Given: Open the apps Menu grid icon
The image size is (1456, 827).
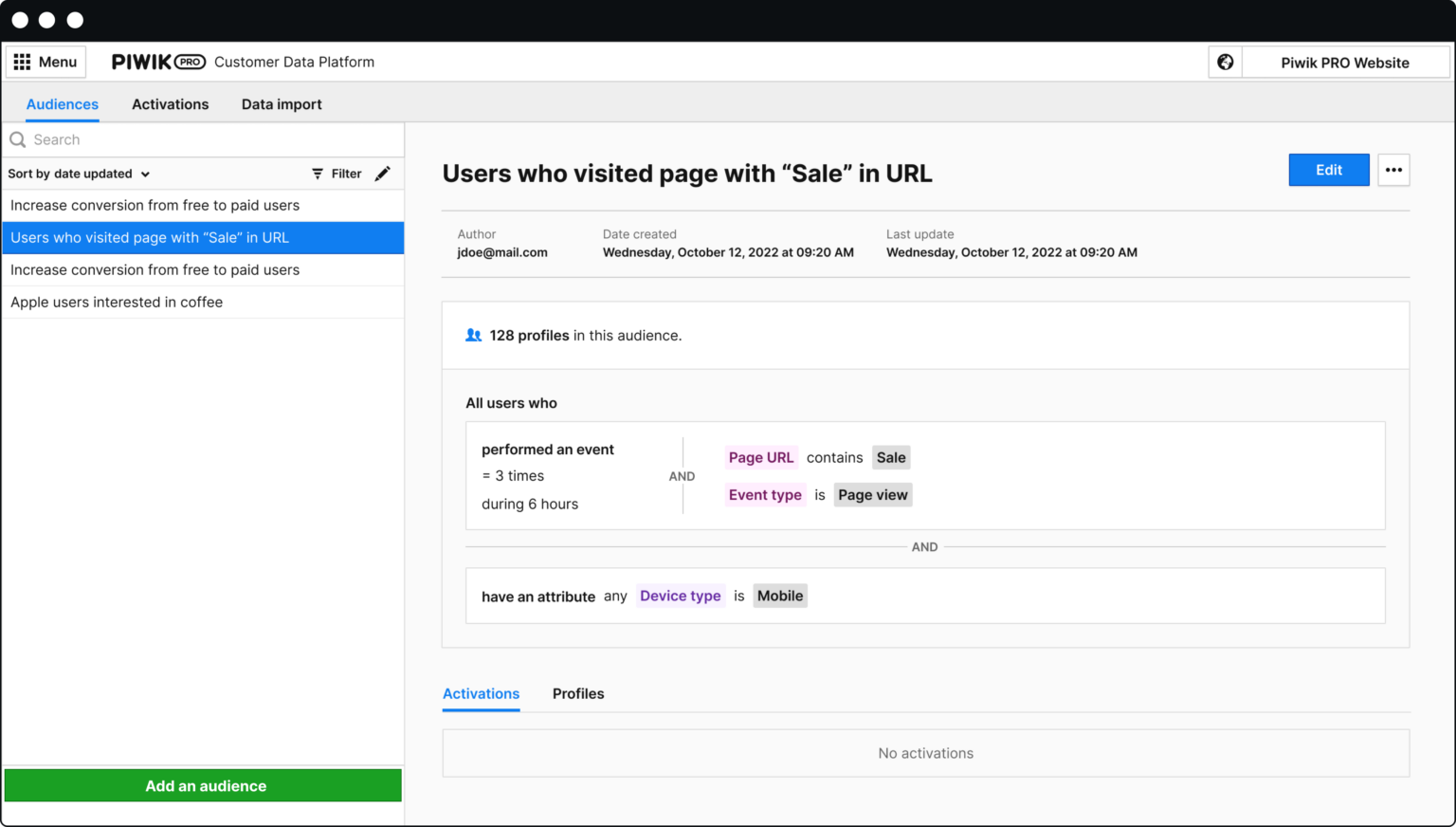Looking at the screenshot, I should (x=24, y=61).
